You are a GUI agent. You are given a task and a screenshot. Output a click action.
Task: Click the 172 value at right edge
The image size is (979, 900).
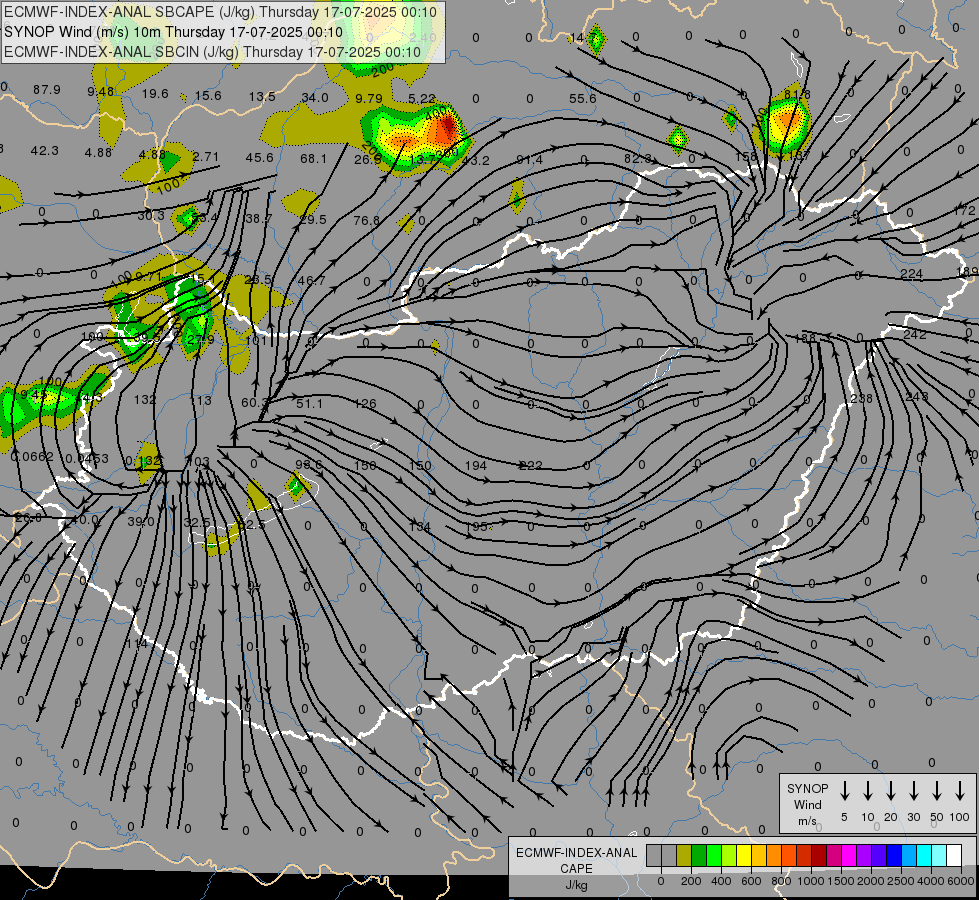click(x=965, y=210)
